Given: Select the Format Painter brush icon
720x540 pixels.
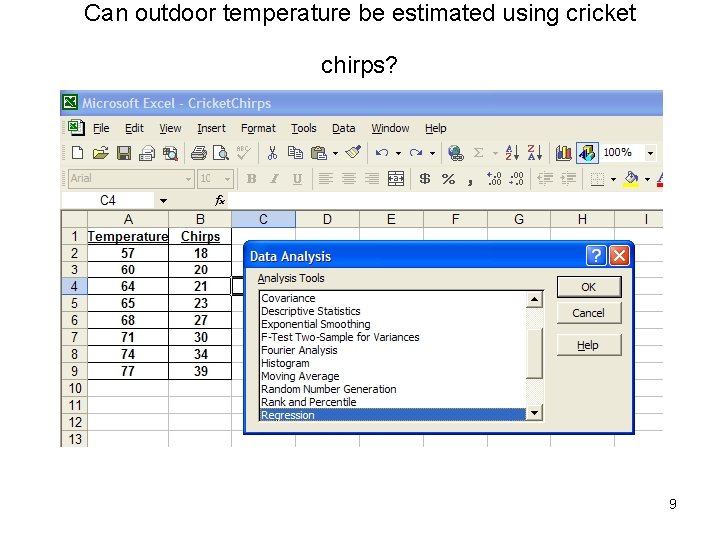Looking at the screenshot, I should [353, 152].
